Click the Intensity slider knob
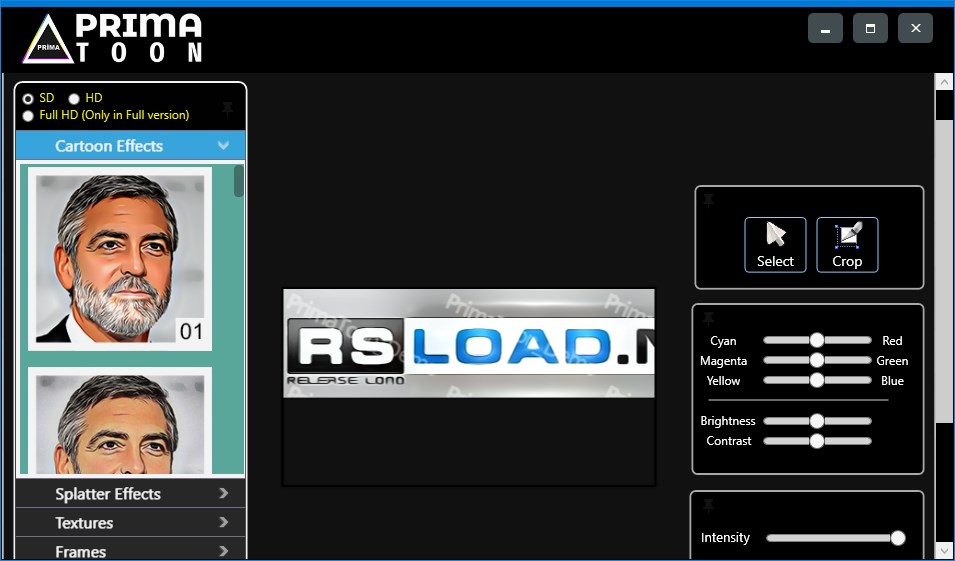Image resolution: width=955 pixels, height=561 pixels. pos(897,538)
